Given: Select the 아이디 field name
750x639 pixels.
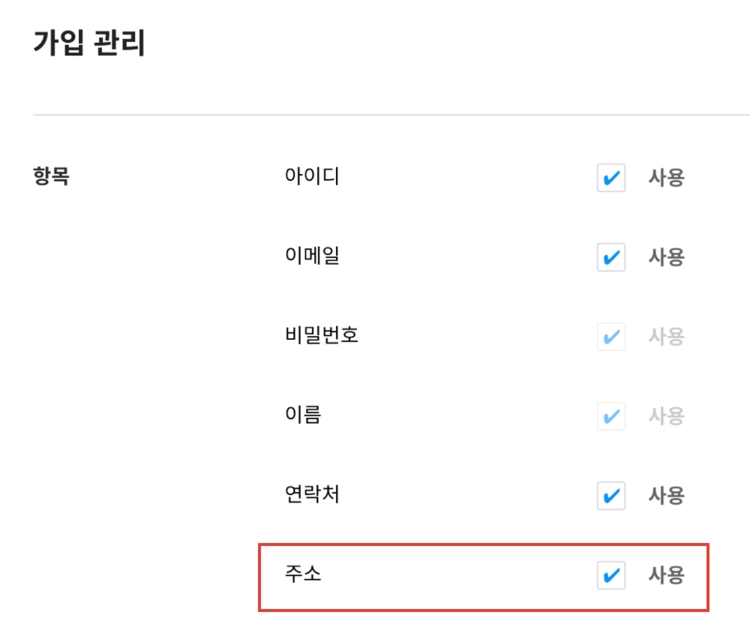Looking at the screenshot, I should tap(312, 177).
